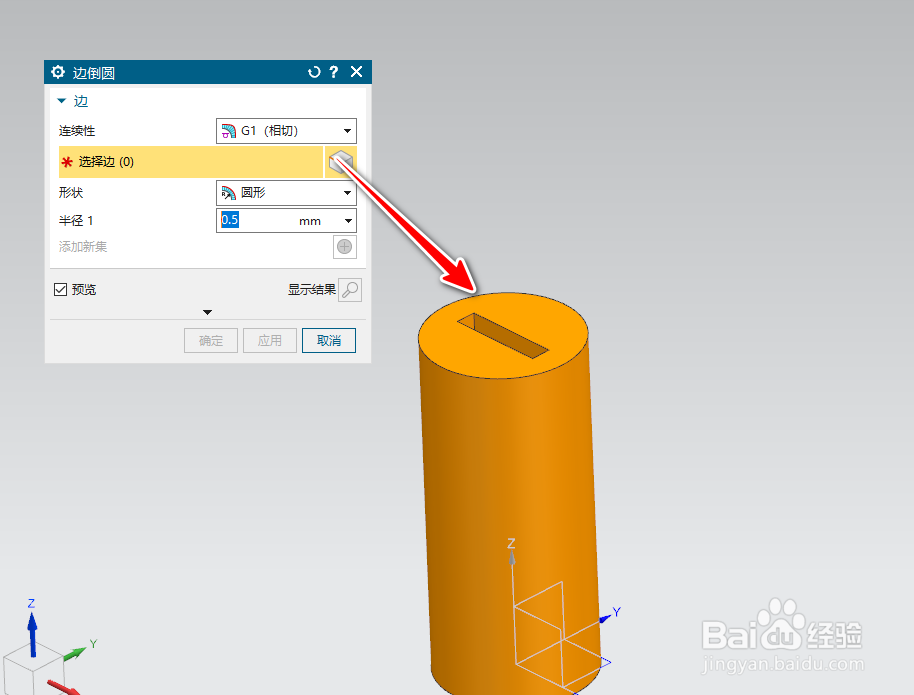This screenshot has height=695, width=914.
Task: Open help for the 边倒圆 dialog
Action: [x=333, y=72]
